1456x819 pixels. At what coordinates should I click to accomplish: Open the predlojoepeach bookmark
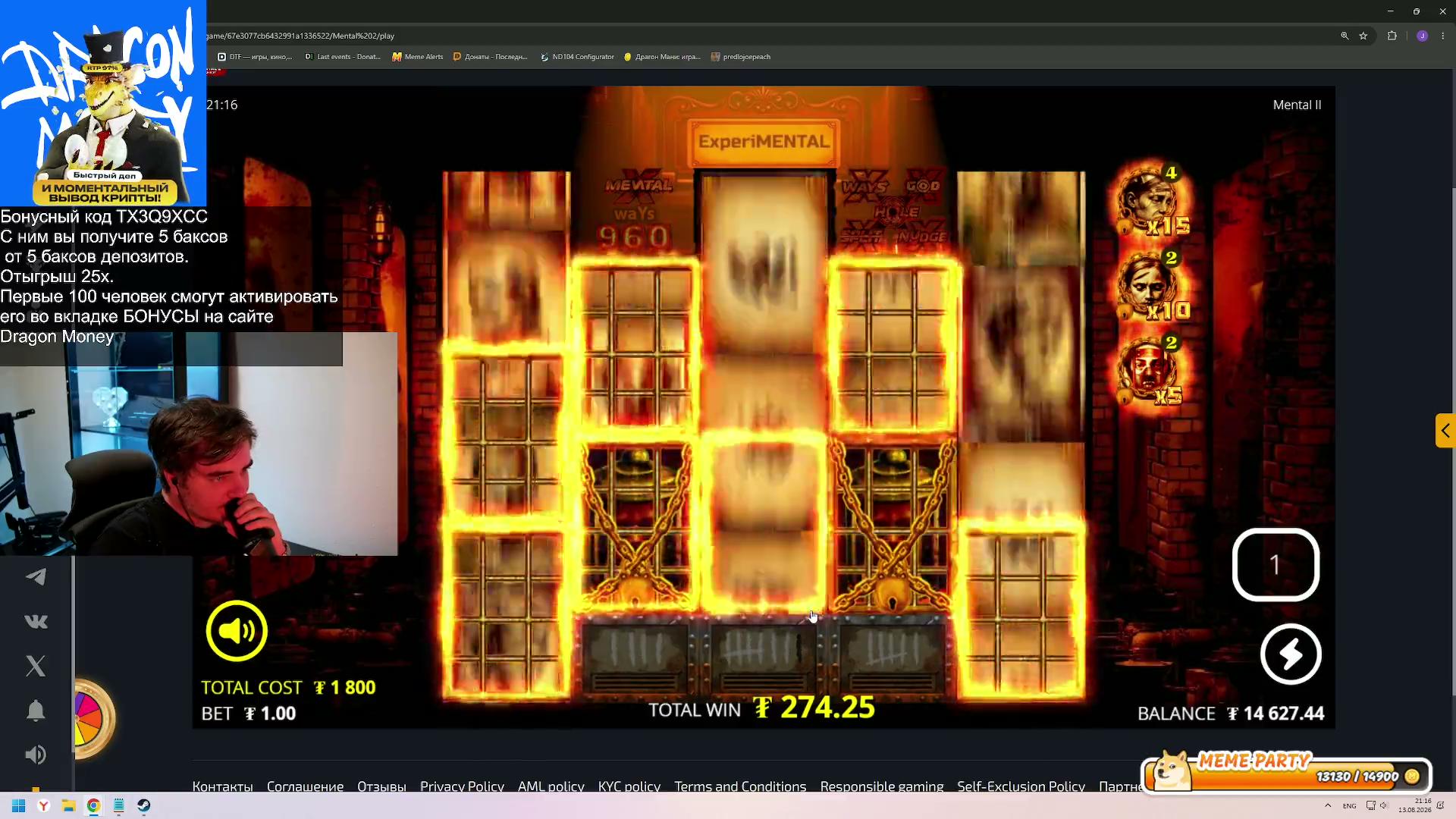coord(741,57)
